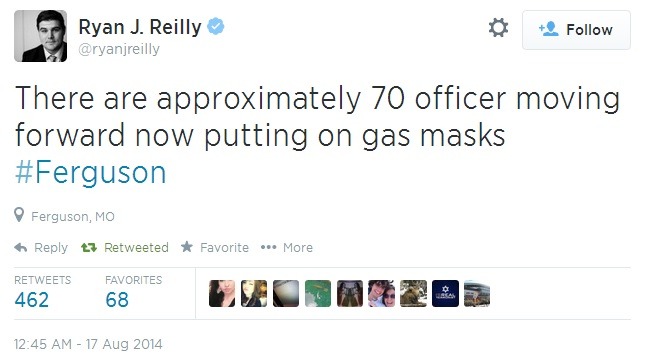Click the add-person icon in Follow
This screenshot has height=364, width=645.
coord(548,29)
